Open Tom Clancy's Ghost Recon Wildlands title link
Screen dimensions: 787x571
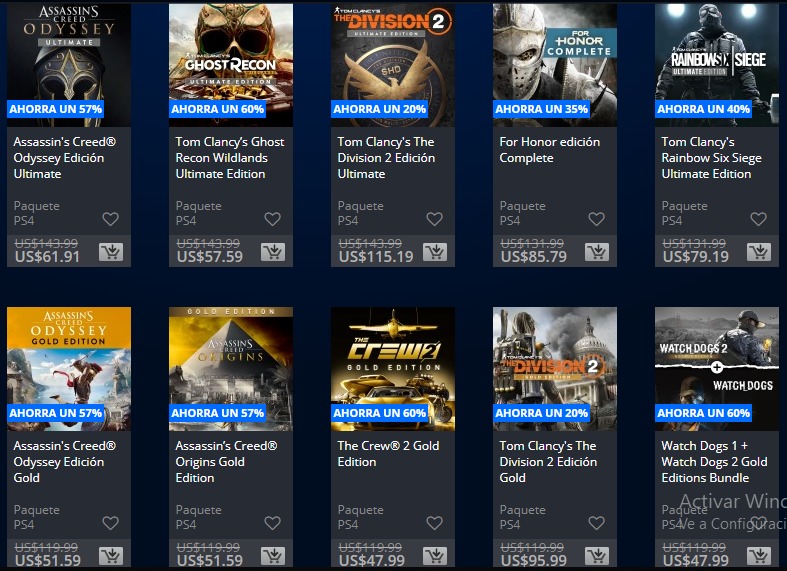point(230,158)
